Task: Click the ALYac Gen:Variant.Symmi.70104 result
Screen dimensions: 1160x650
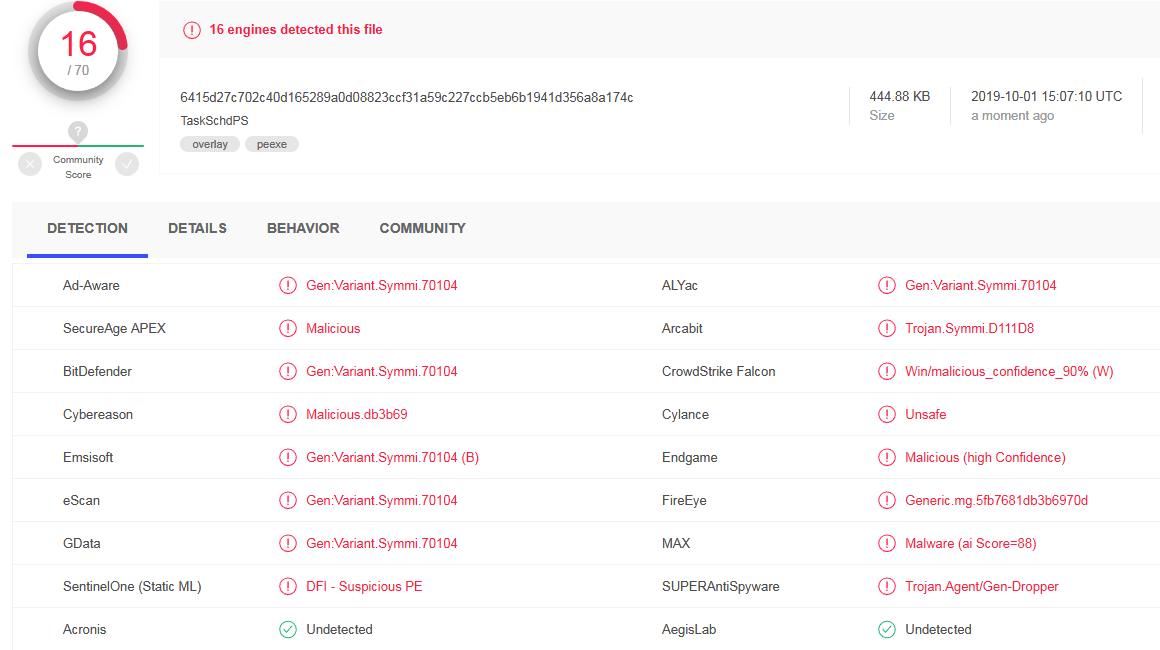Action: pyautogui.click(x=980, y=285)
